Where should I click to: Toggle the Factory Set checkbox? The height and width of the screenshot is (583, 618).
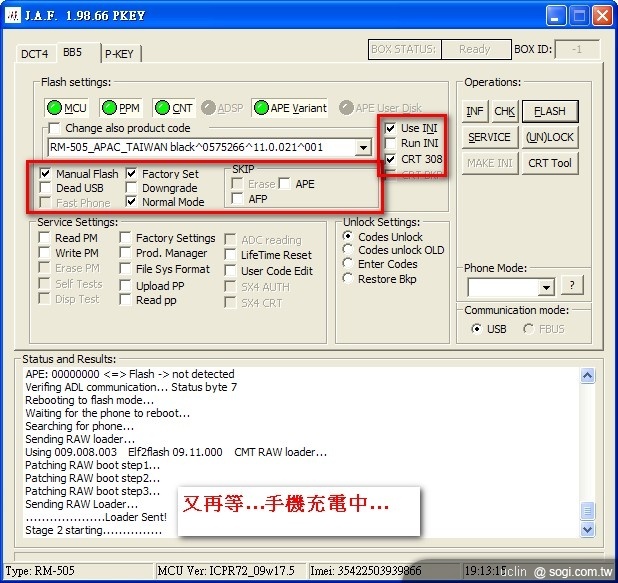pyautogui.click(x=131, y=173)
